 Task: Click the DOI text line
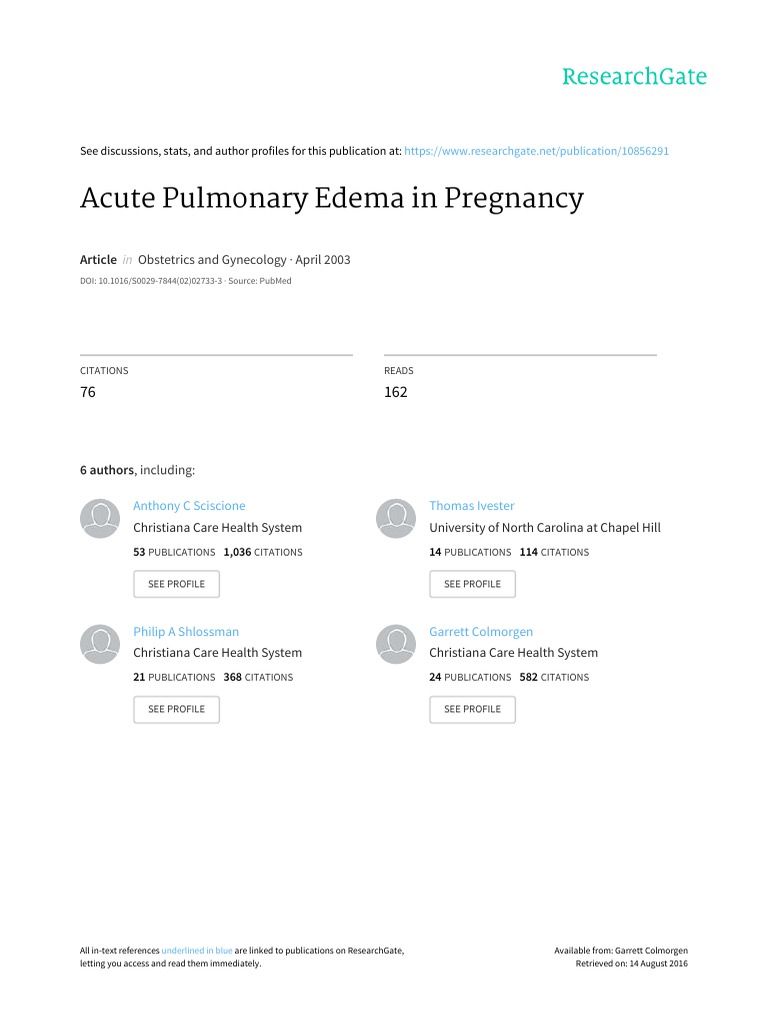tap(185, 281)
